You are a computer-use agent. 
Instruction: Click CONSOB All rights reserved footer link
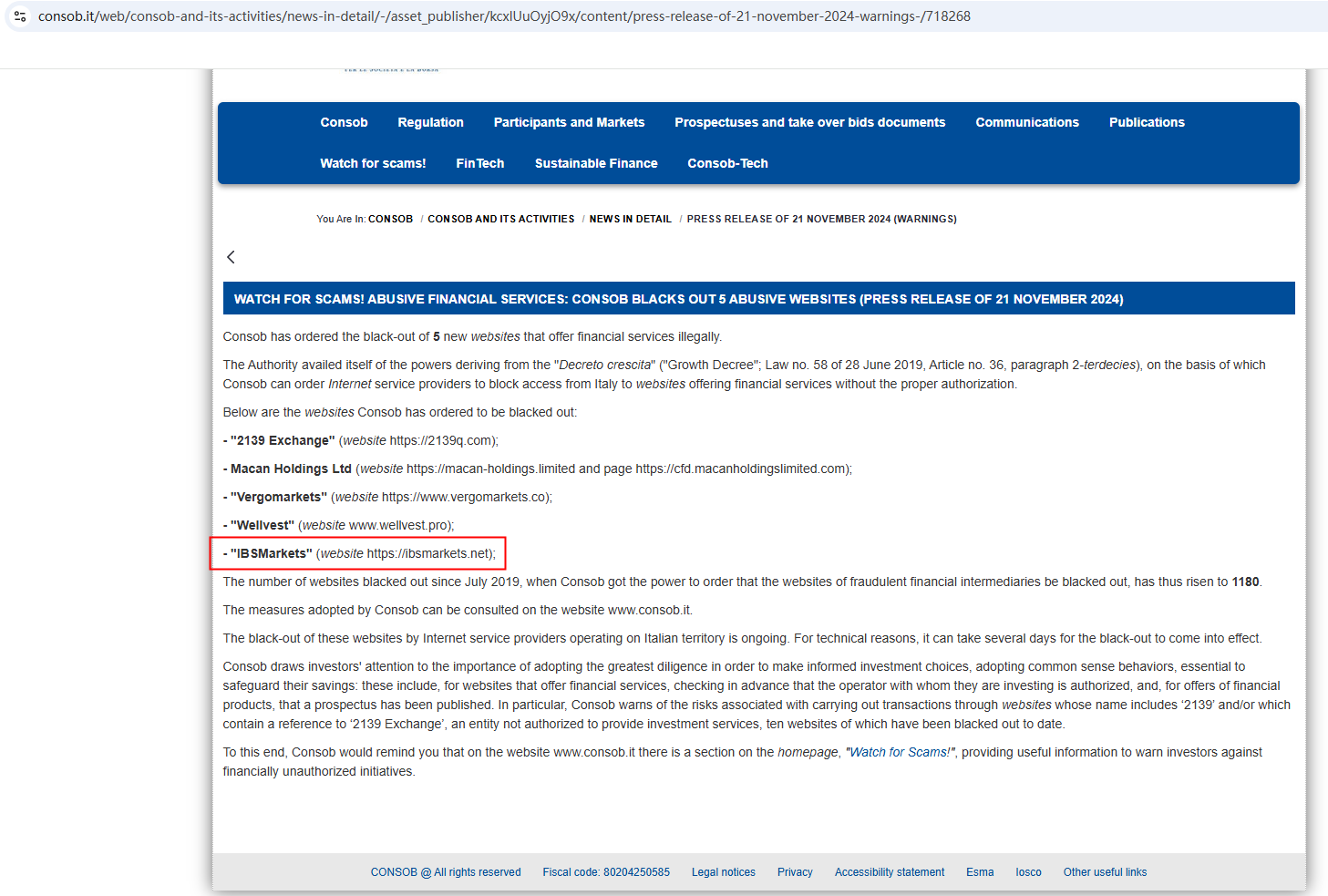pos(446,872)
